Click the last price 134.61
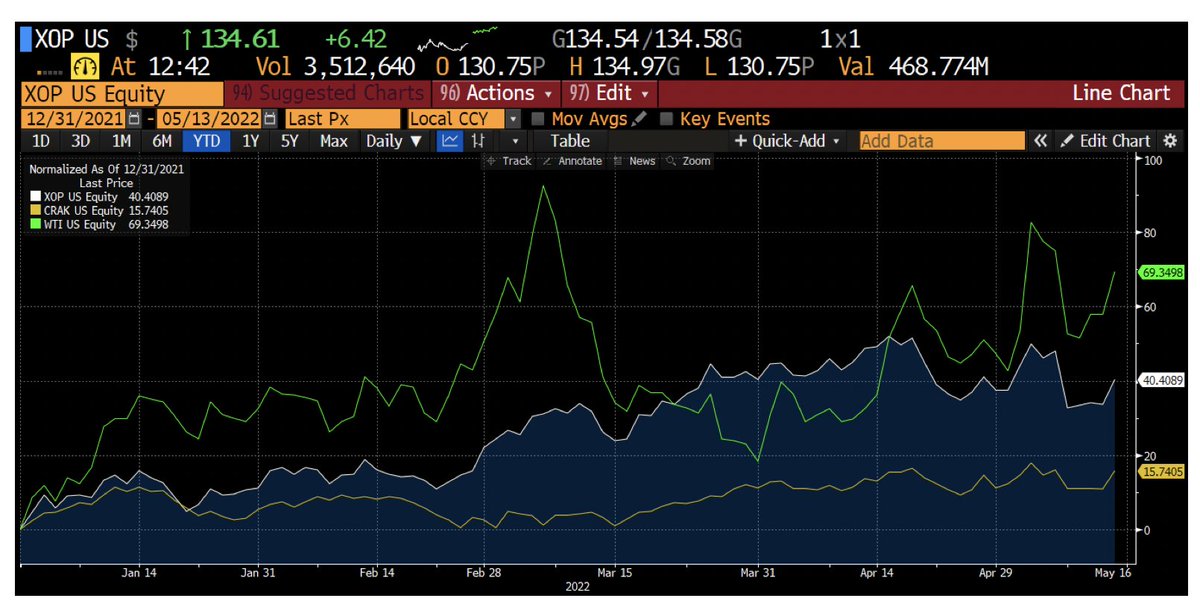The image size is (1200, 607). (240, 41)
